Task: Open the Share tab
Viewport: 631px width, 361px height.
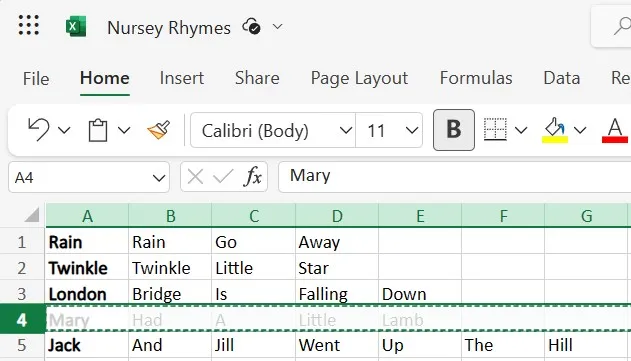Action: point(257,78)
